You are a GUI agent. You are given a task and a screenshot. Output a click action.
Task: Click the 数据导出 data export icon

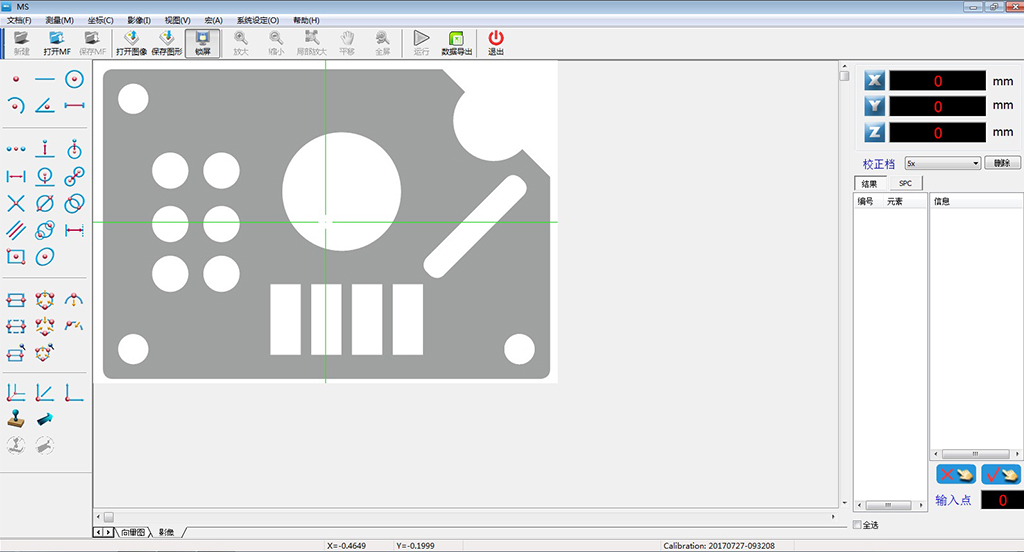click(456, 43)
